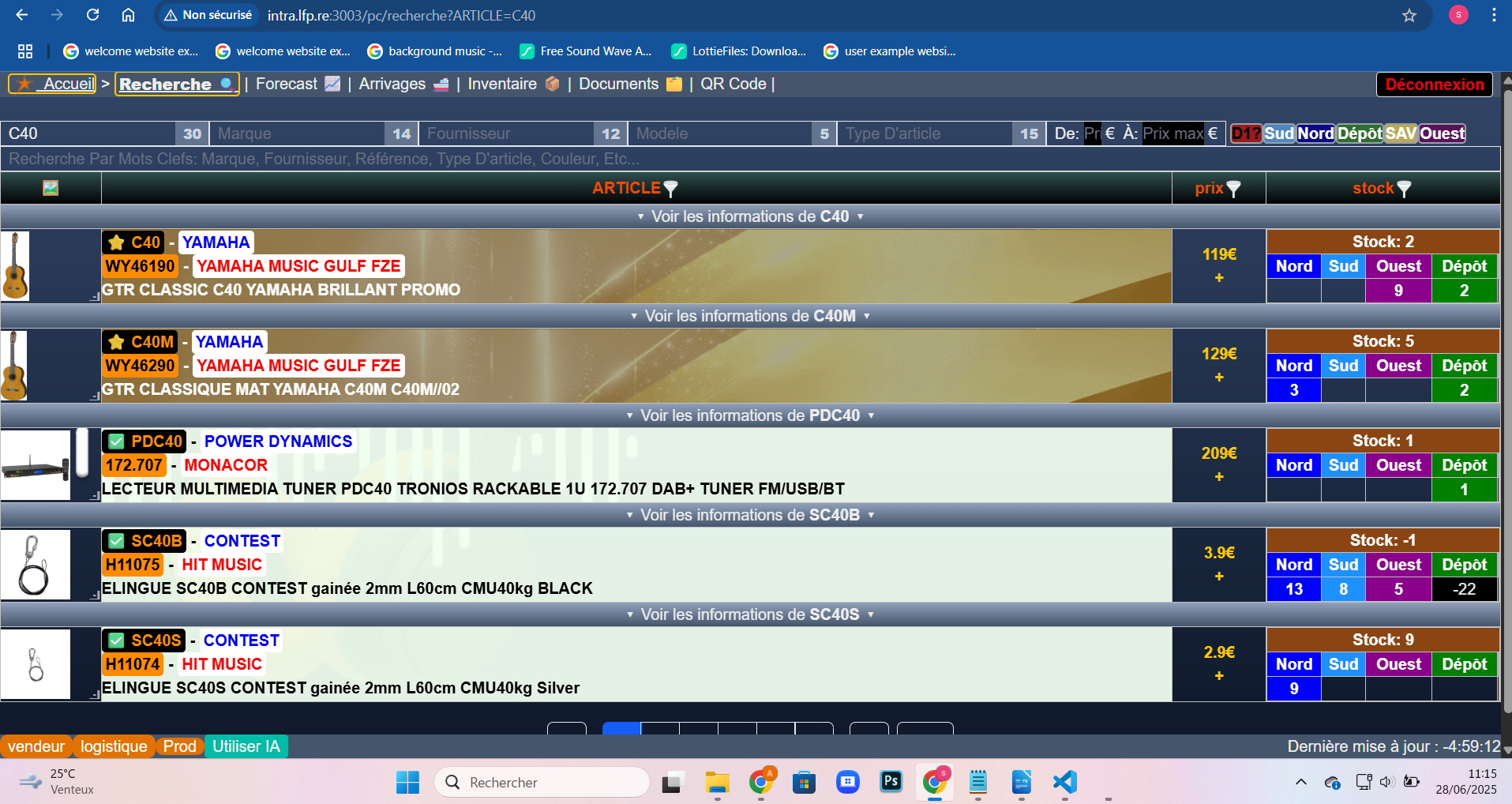Toggle the SAV store filter
Viewport: 1512px width, 804px height.
1400,133
